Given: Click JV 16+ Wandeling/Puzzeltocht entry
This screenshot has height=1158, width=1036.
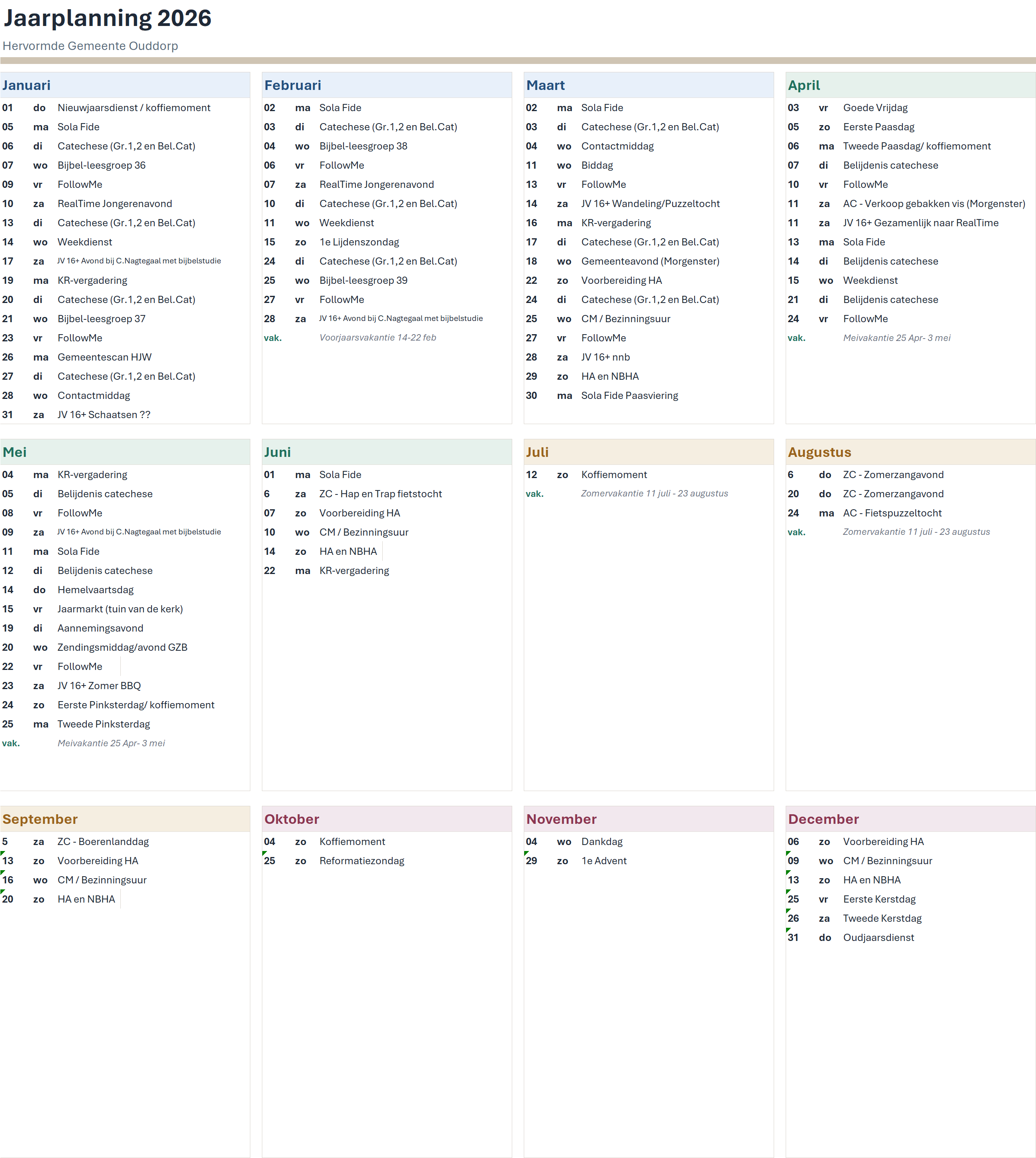Looking at the screenshot, I should point(650,204).
